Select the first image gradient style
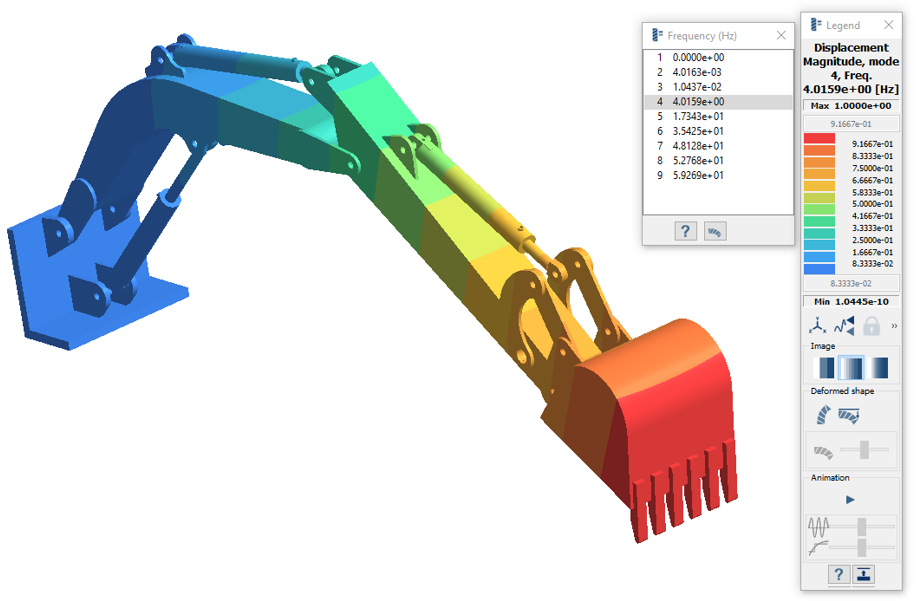 [824, 368]
